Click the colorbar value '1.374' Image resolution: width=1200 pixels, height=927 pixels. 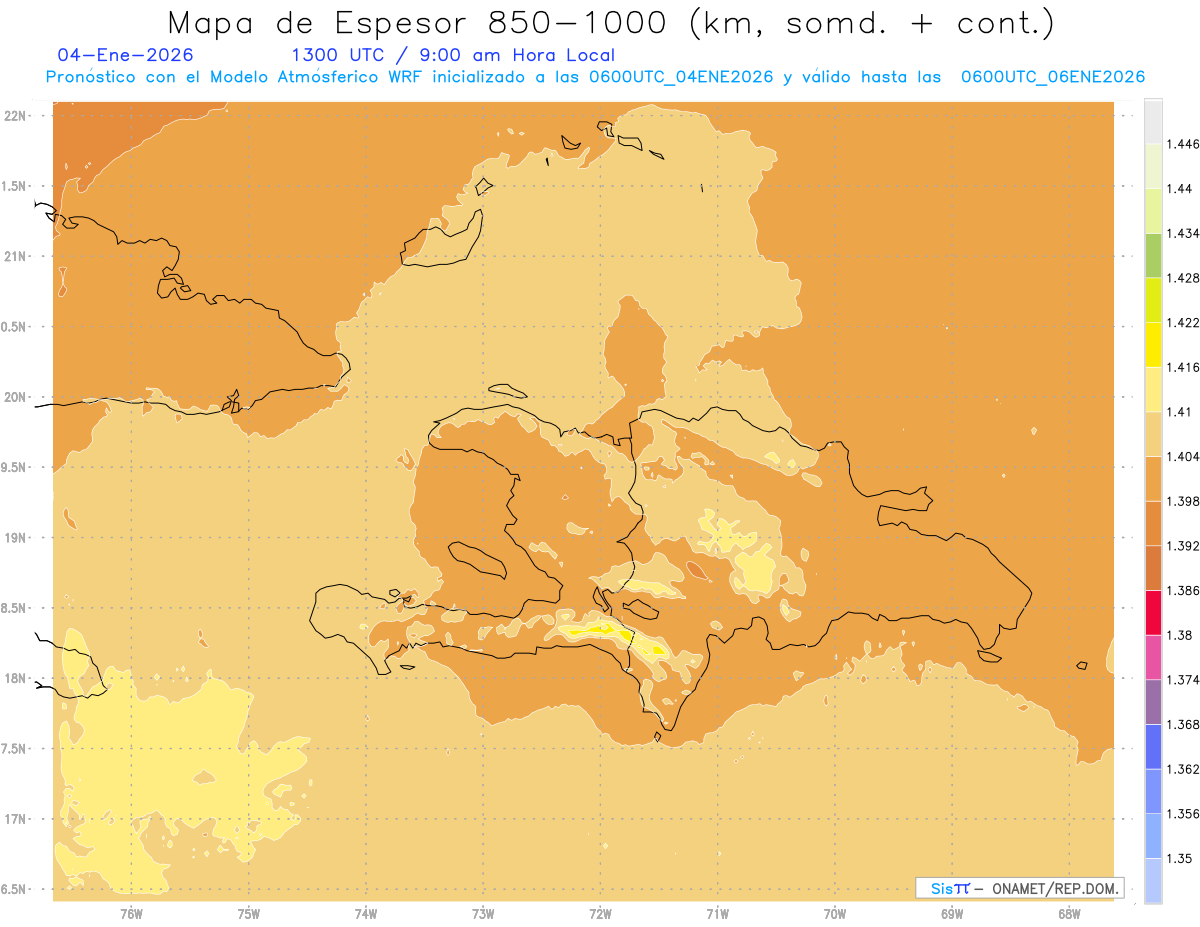(1183, 680)
